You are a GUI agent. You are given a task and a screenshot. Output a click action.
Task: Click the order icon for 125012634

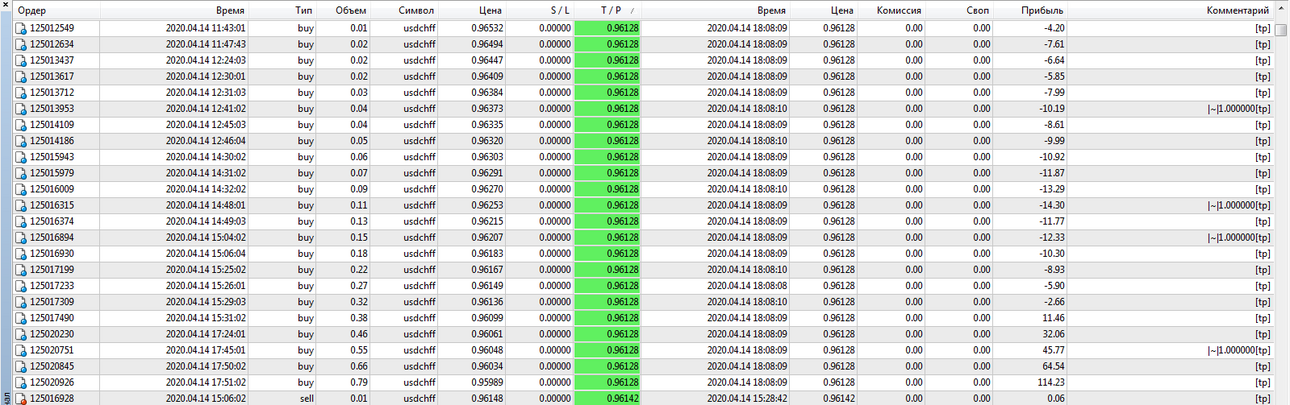(21, 44)
